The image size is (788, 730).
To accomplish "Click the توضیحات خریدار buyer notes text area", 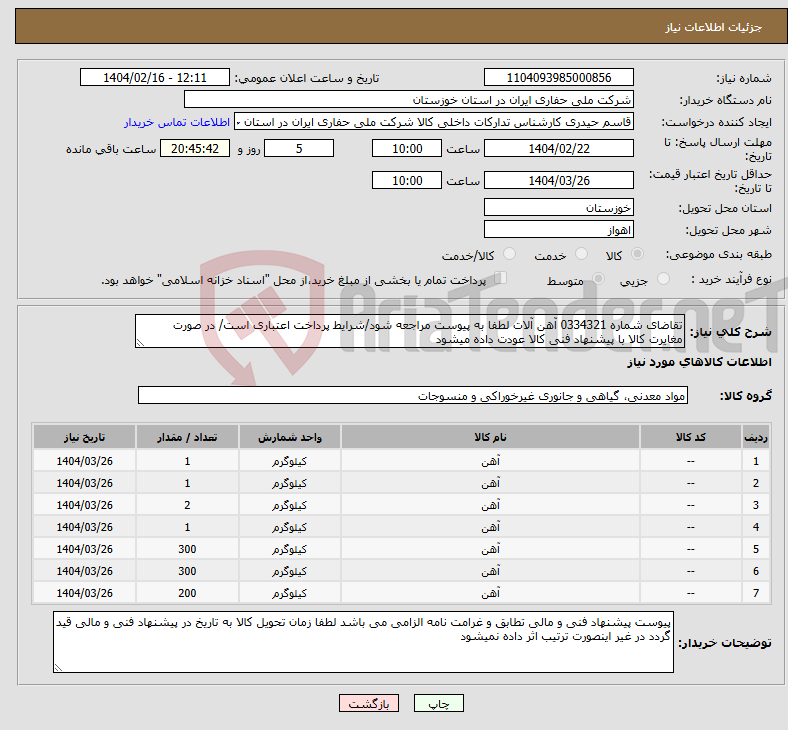I will pyautogui.click(x=363, y=642).
